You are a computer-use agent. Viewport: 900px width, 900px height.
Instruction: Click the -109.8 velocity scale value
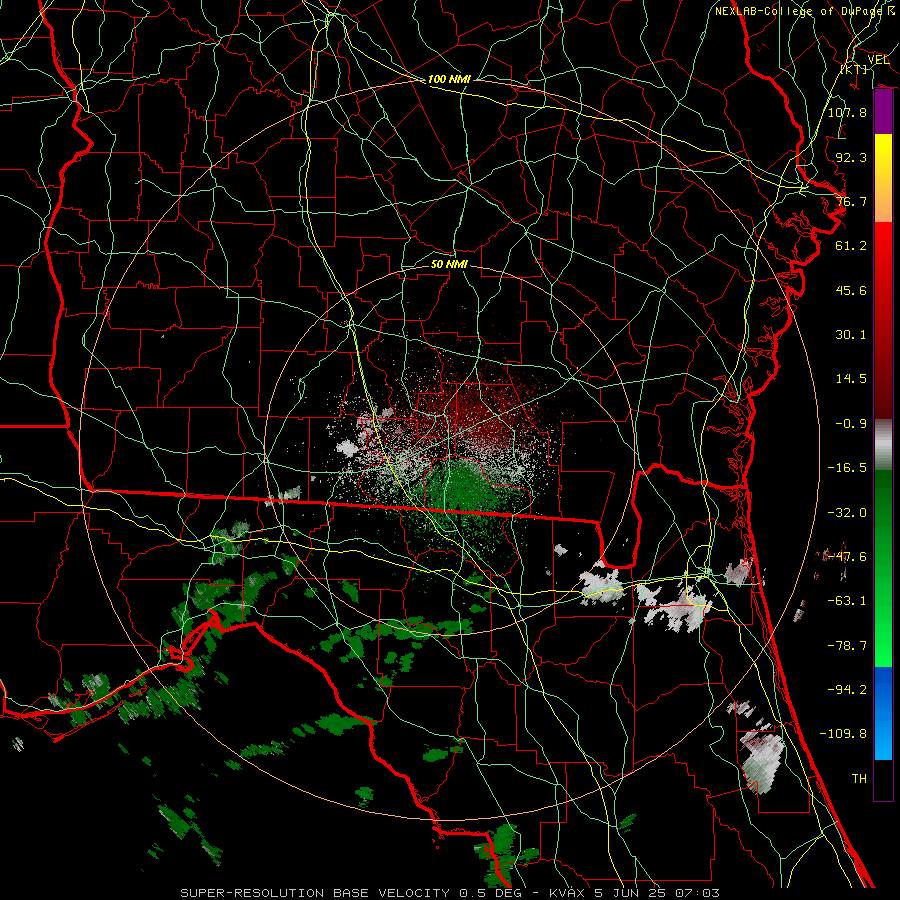click(x=843, y=734)
